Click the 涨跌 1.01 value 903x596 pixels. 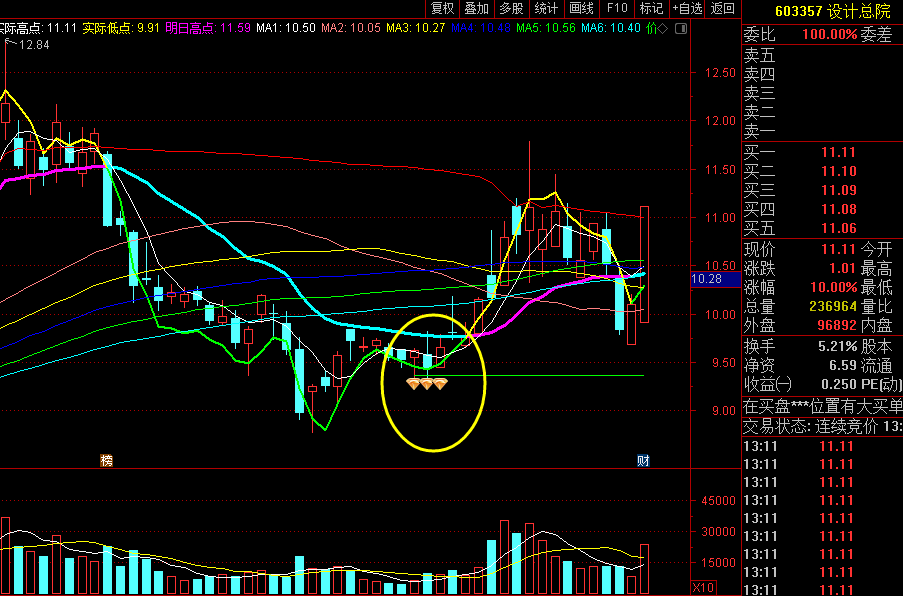843,268
